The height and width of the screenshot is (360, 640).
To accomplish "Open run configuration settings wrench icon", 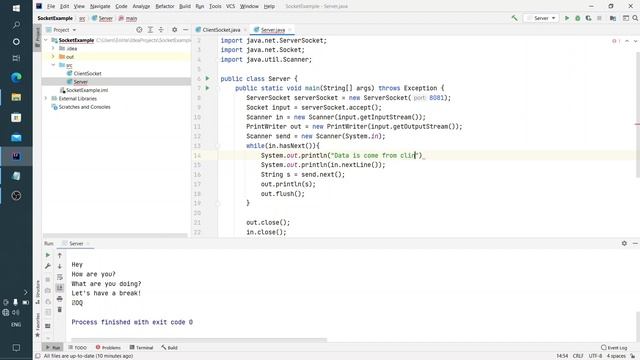I will pos(48,266).
